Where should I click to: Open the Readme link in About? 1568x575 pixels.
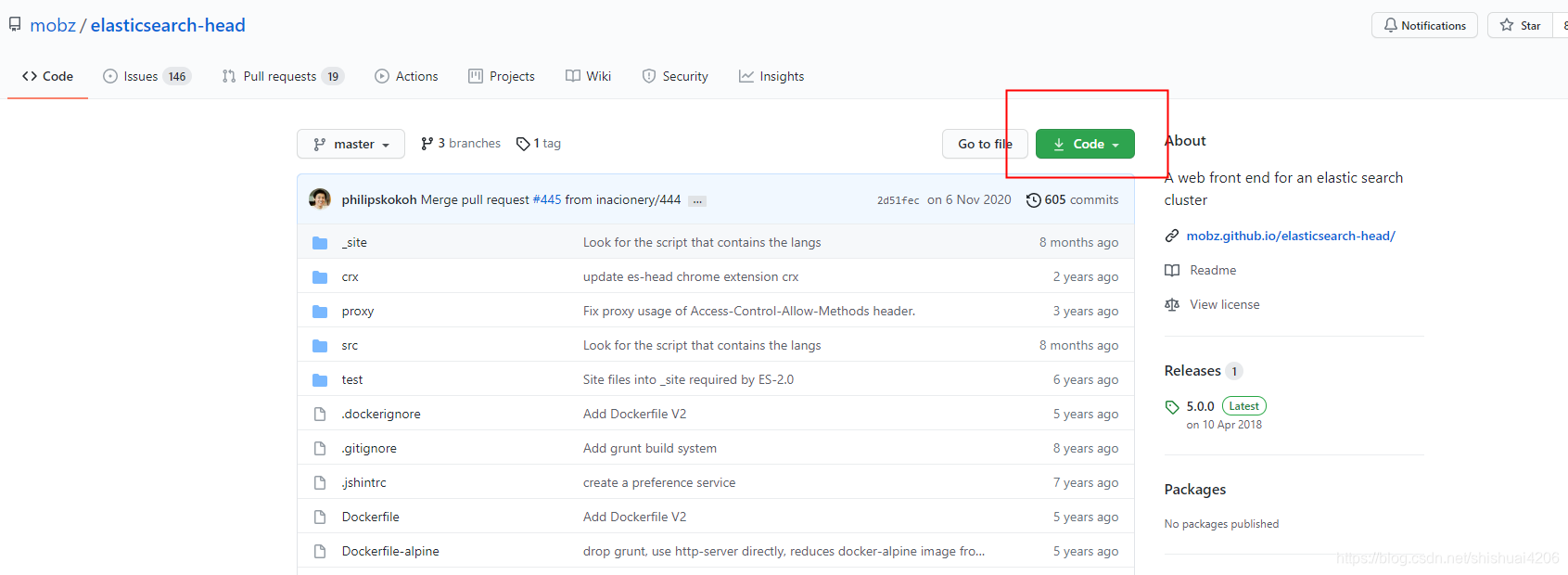point(1213,271)
